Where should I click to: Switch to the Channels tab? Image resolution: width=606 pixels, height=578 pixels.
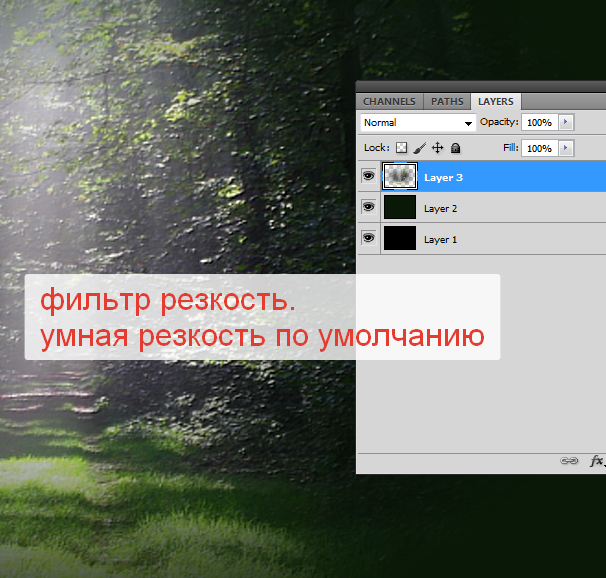[389, 102]
